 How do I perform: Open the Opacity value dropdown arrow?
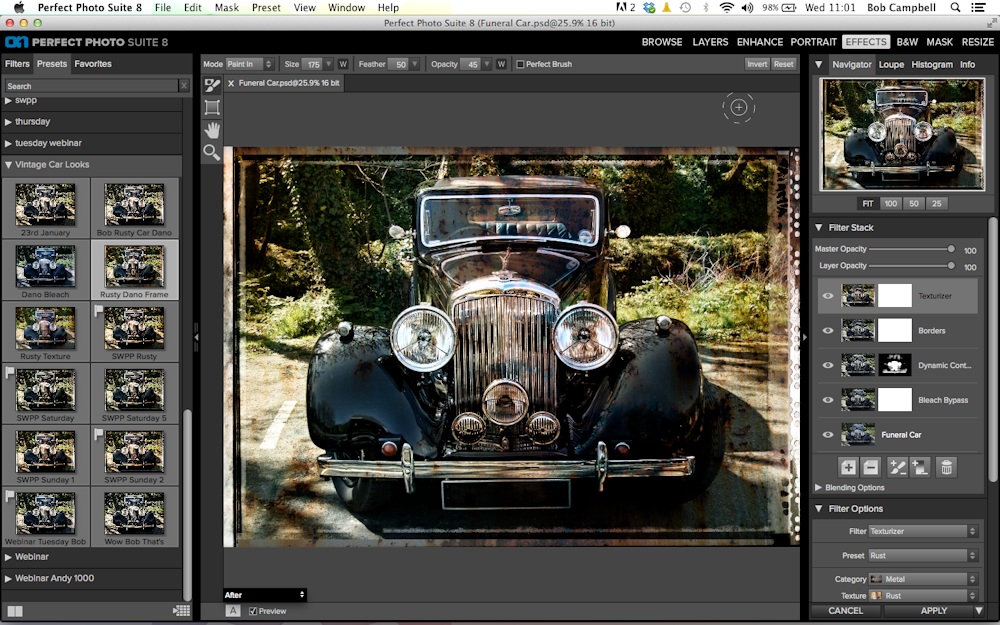coord(487,64)
